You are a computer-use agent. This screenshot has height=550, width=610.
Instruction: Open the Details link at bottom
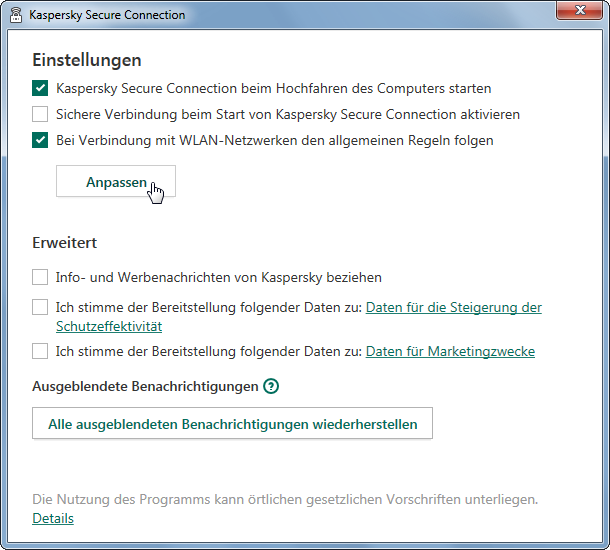click(x=53, y=518)
